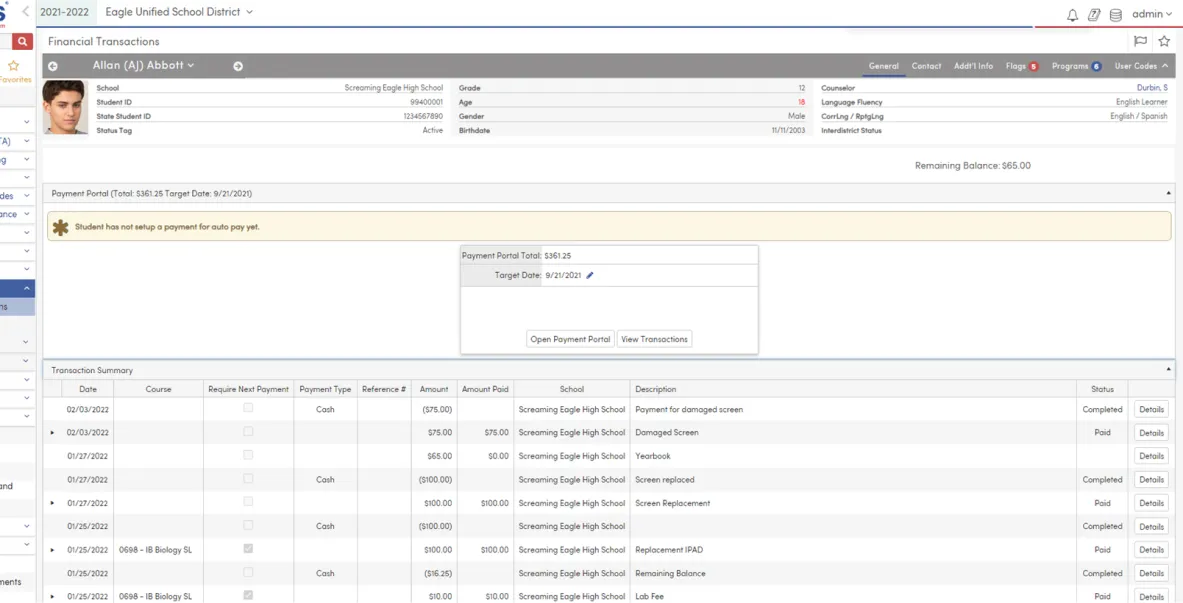Open notifications bell icon
Screen dimensions: 1183x603
click(x=1072, y=15)
